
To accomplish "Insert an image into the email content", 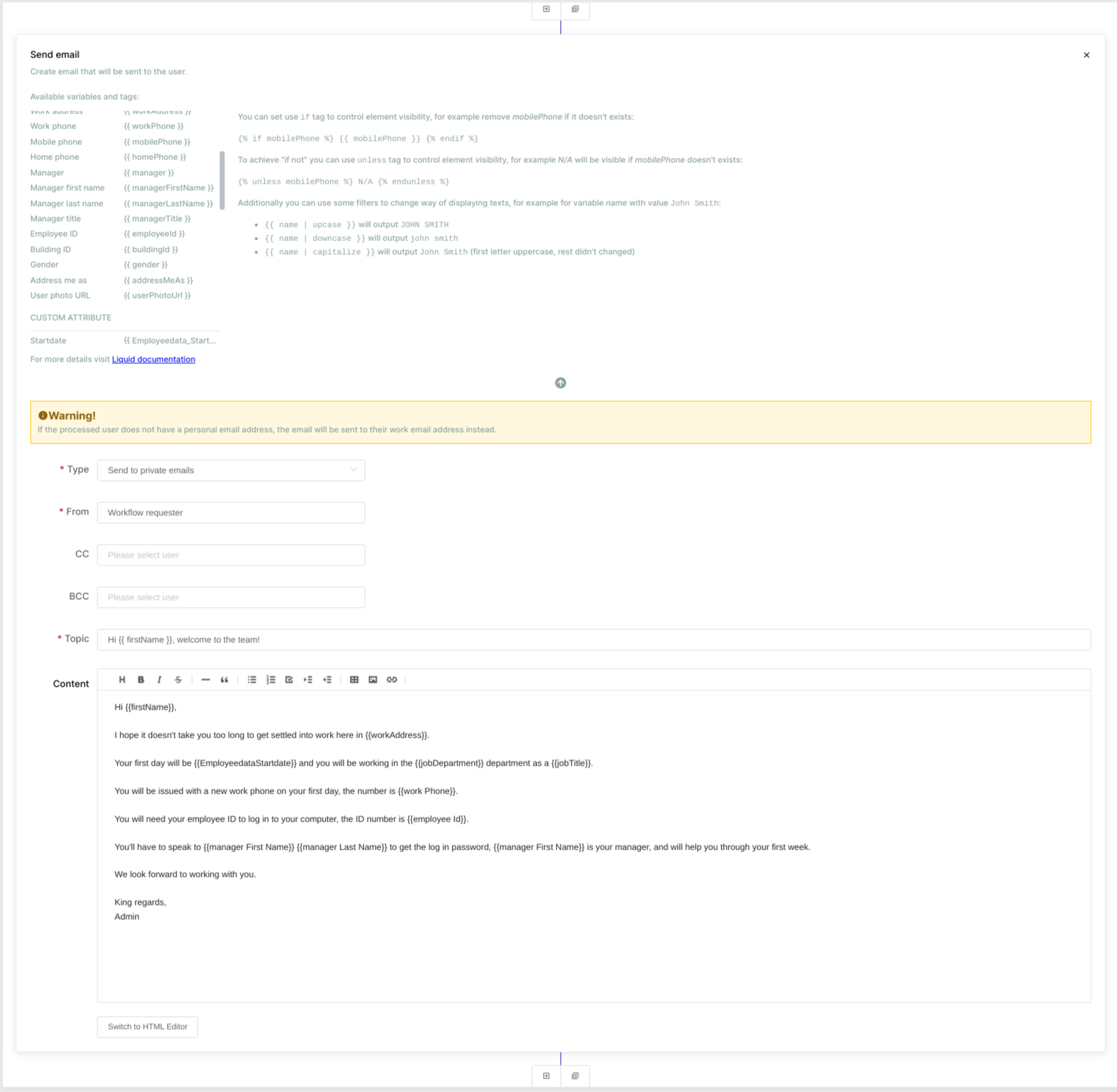I will 372,679.
